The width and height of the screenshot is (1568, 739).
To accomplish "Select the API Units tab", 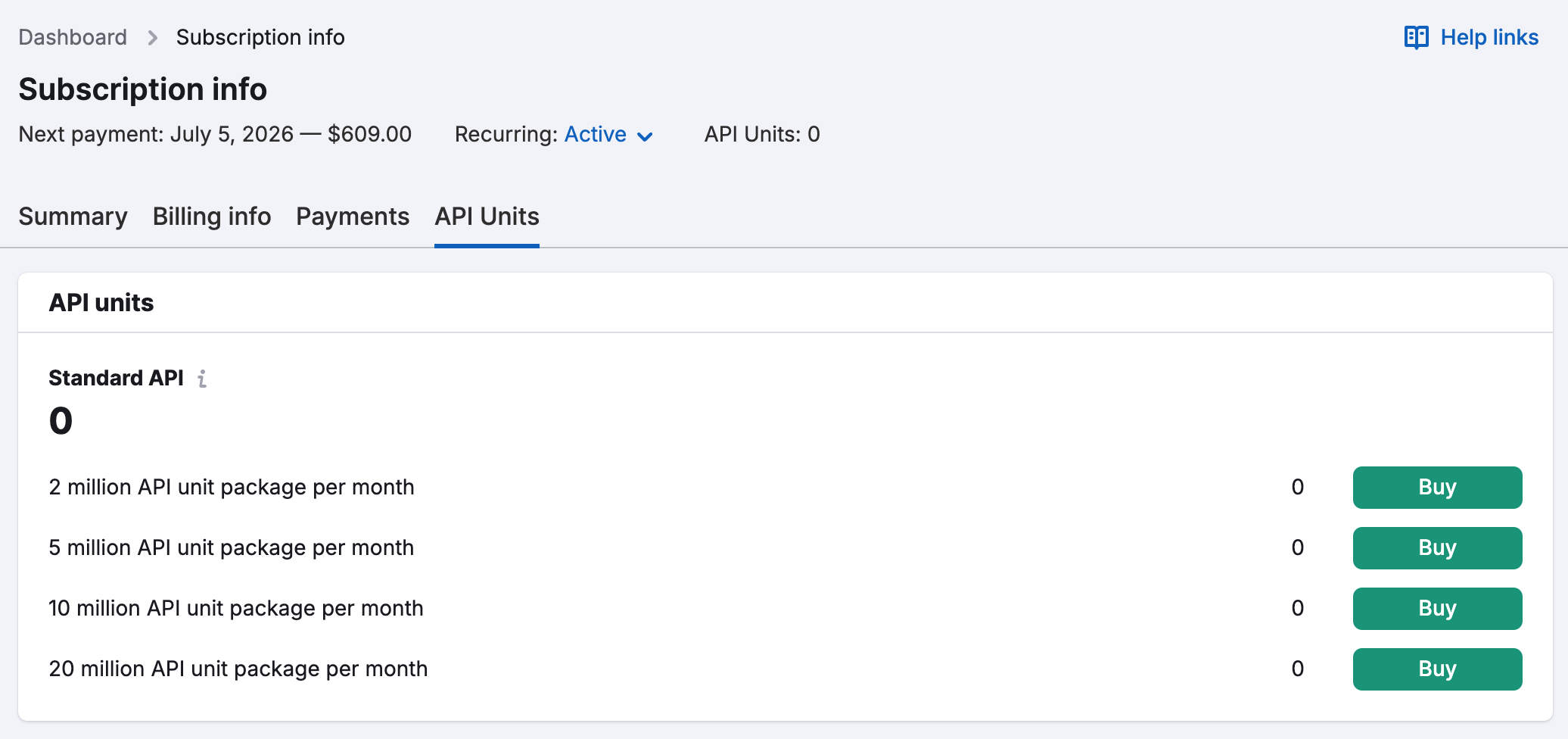I will point(487,217).
